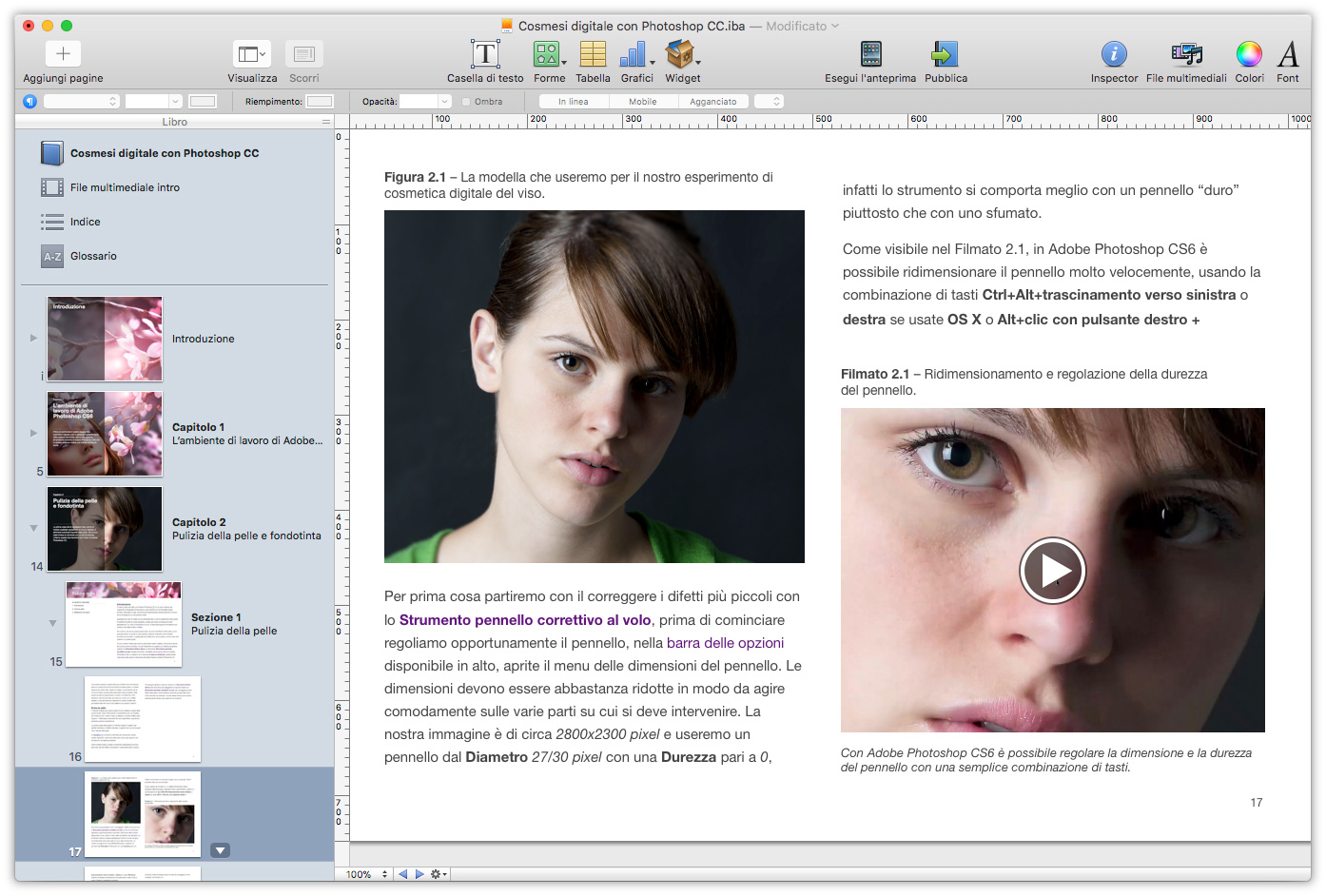Go to next page arrow
This screenshot has height=896, width=1326.
pos(419,874)
